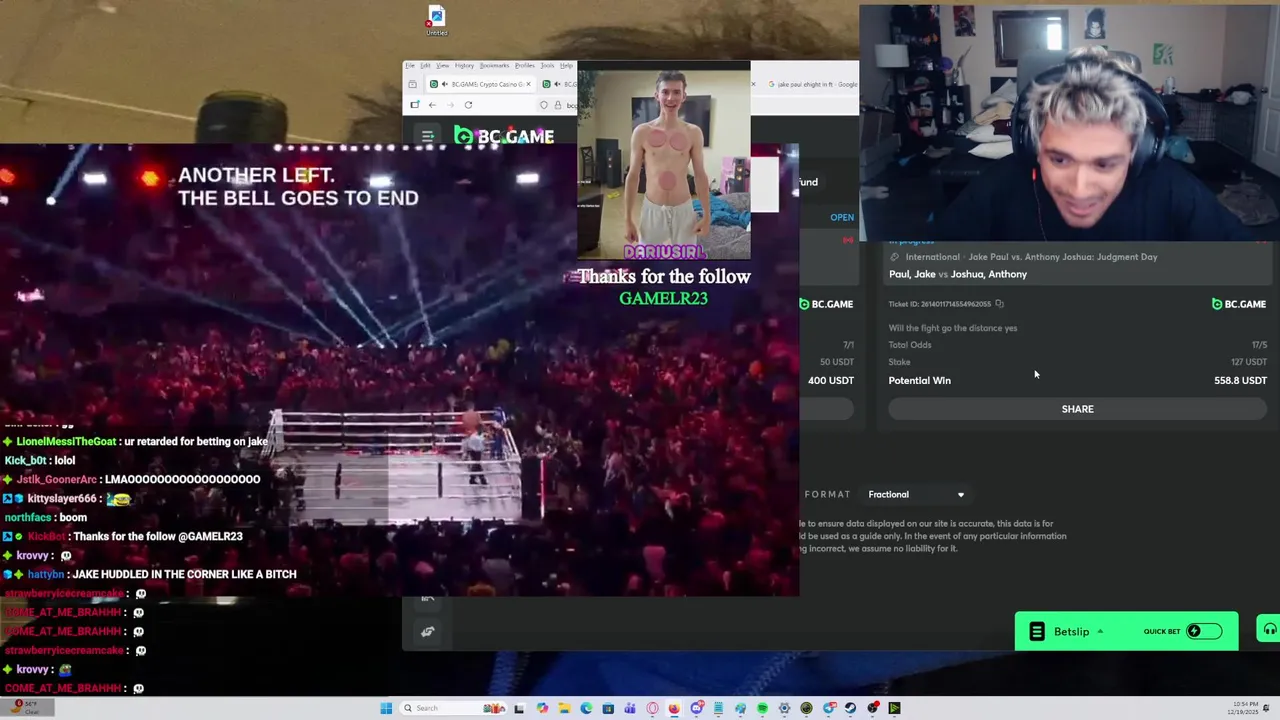Click the tracking protection shield icon in address bar
The height and width of the screenshot is (720, 1280).
point(544,105)
